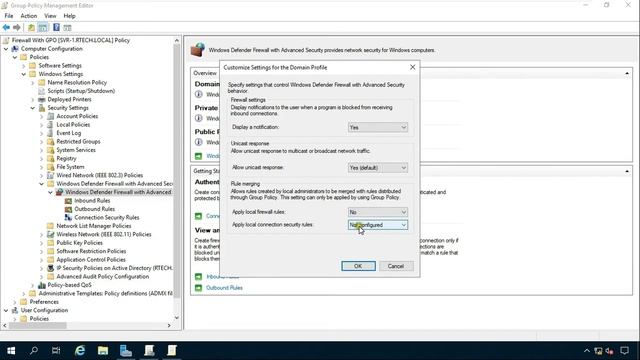Open the View menu
This screenshot has height=360, width=640.
[50, 16]
